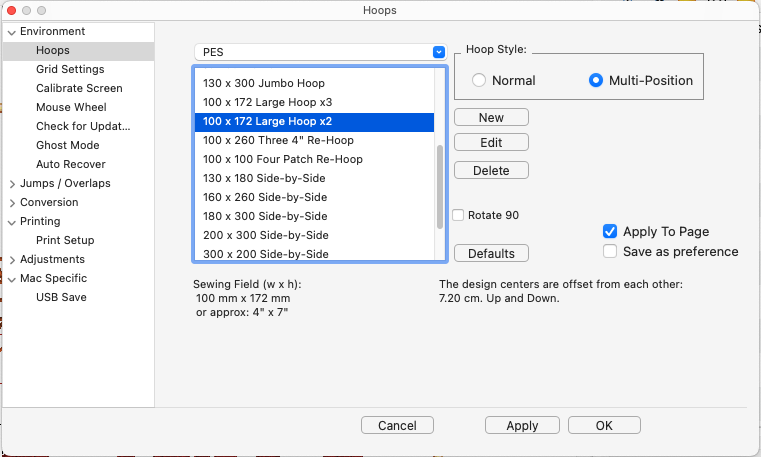The width and height of the screenshot is (761, 457).
Task: Select Multi-Position hoop style
Action: pos(597,81)
